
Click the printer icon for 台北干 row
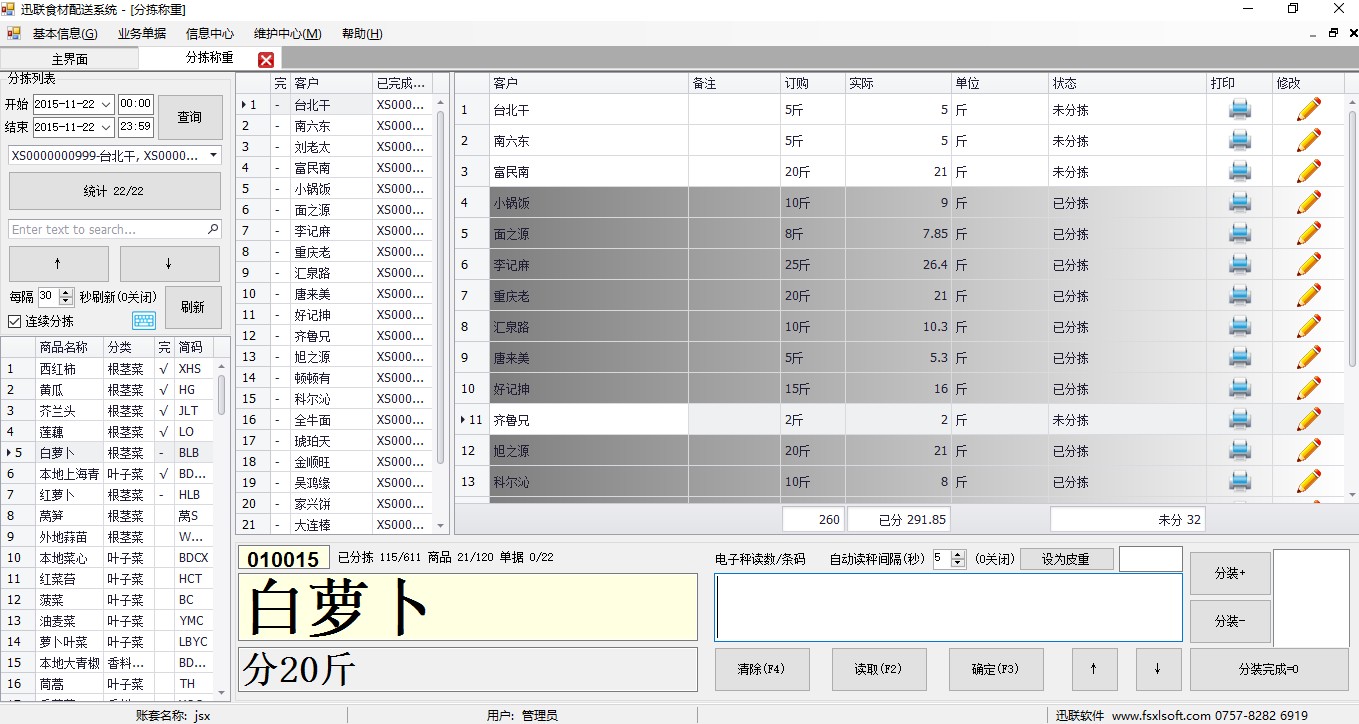click(x=1240, y=110)
